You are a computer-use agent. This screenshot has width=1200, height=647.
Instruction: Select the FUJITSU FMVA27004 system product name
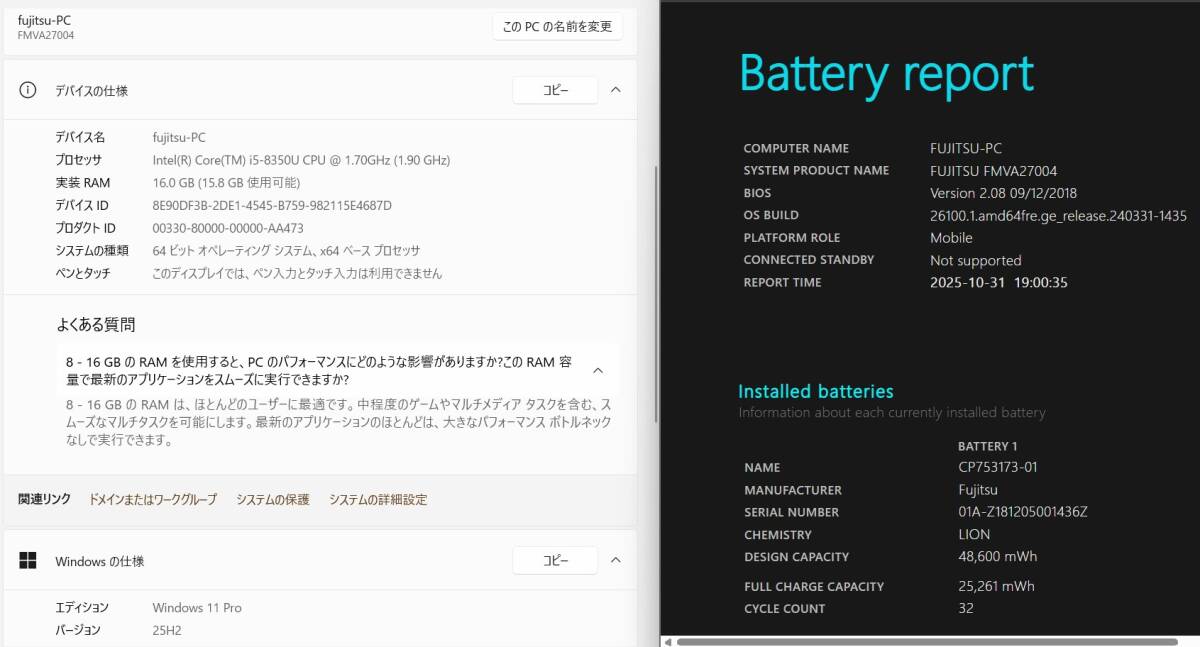click(993, 171)
